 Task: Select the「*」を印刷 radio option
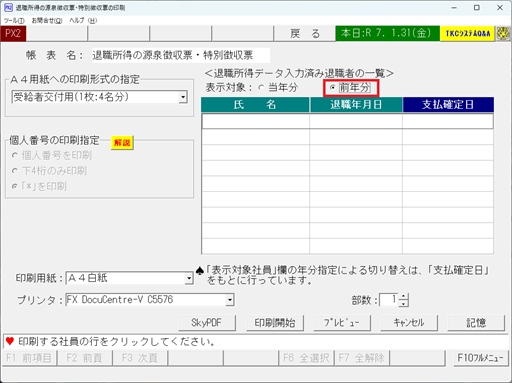click(x=39, y=186)
